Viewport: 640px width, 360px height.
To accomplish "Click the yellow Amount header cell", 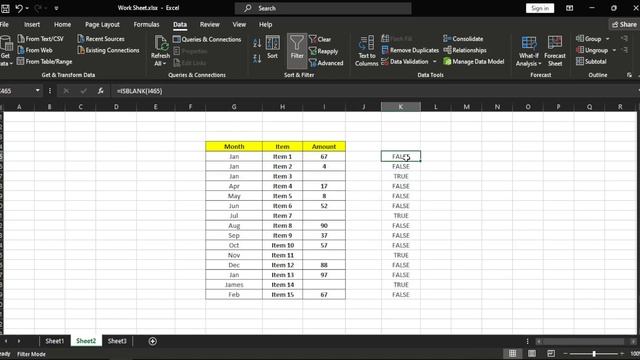I will 324,147.
